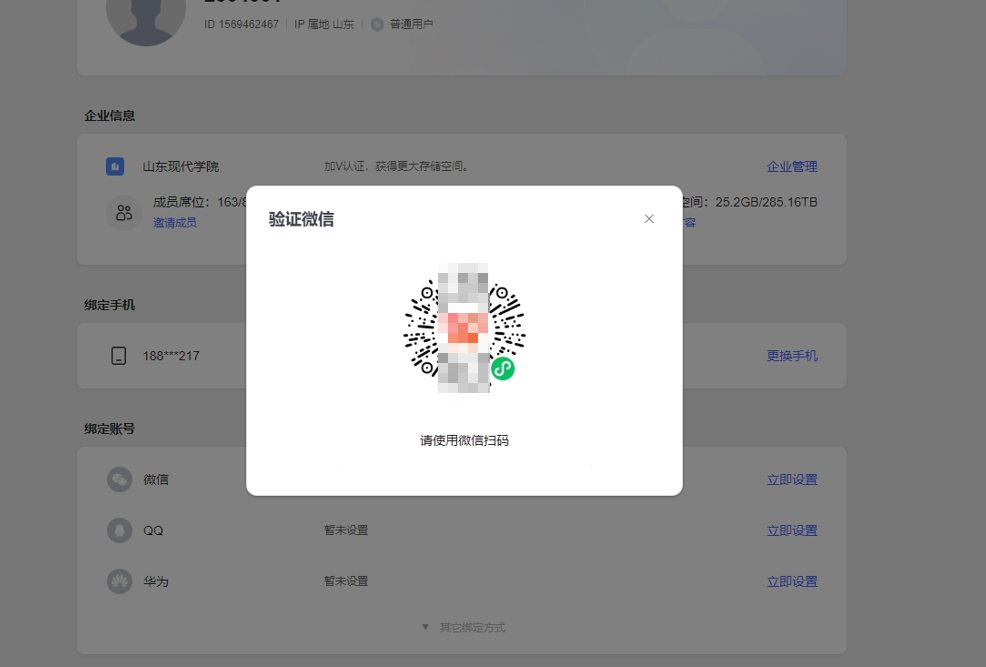Click 暂未设置 status in 华为 row
986x667 pixels.
[346, 581]
